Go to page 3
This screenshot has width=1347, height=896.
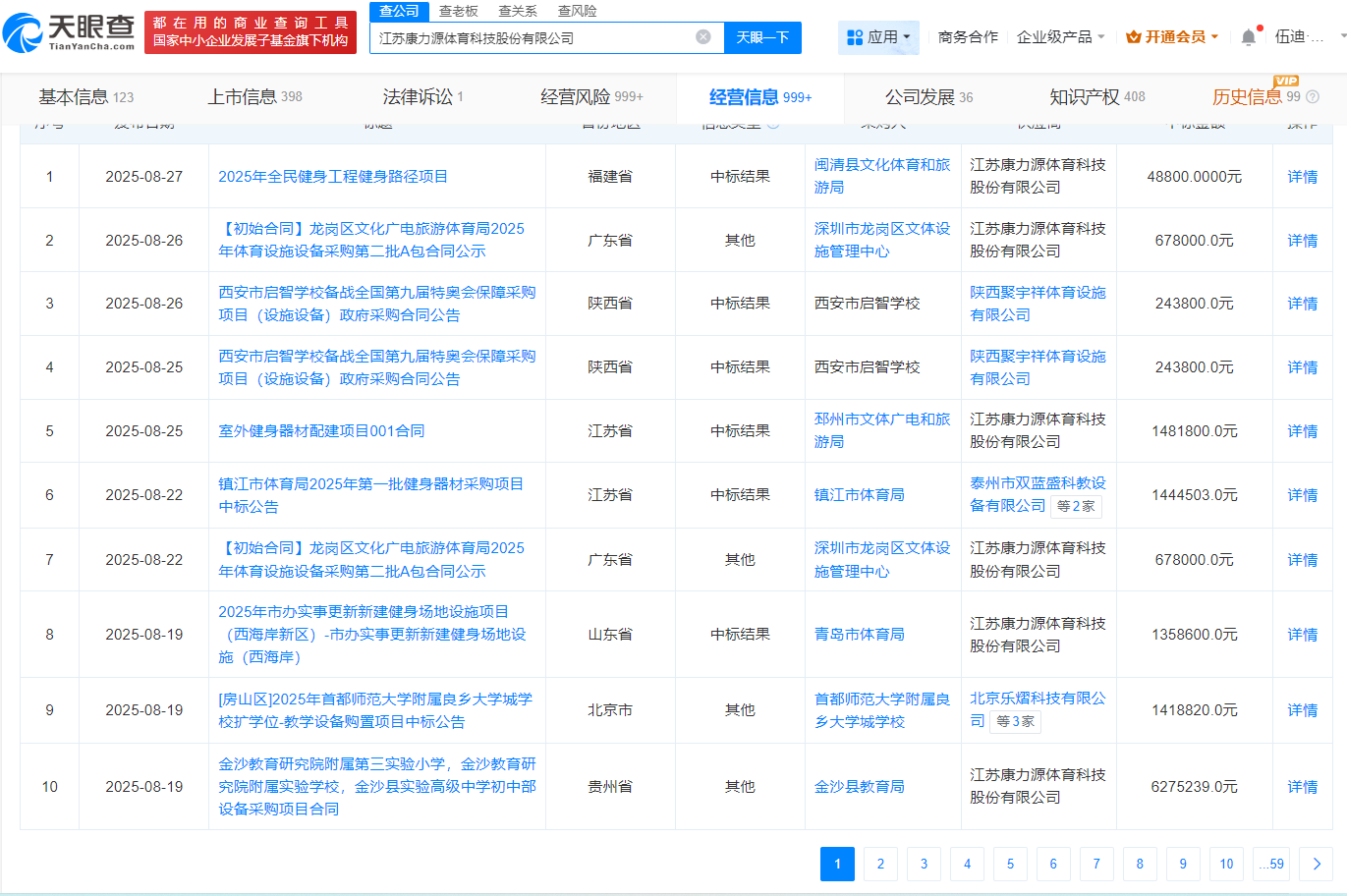click(x=924, y=864)
